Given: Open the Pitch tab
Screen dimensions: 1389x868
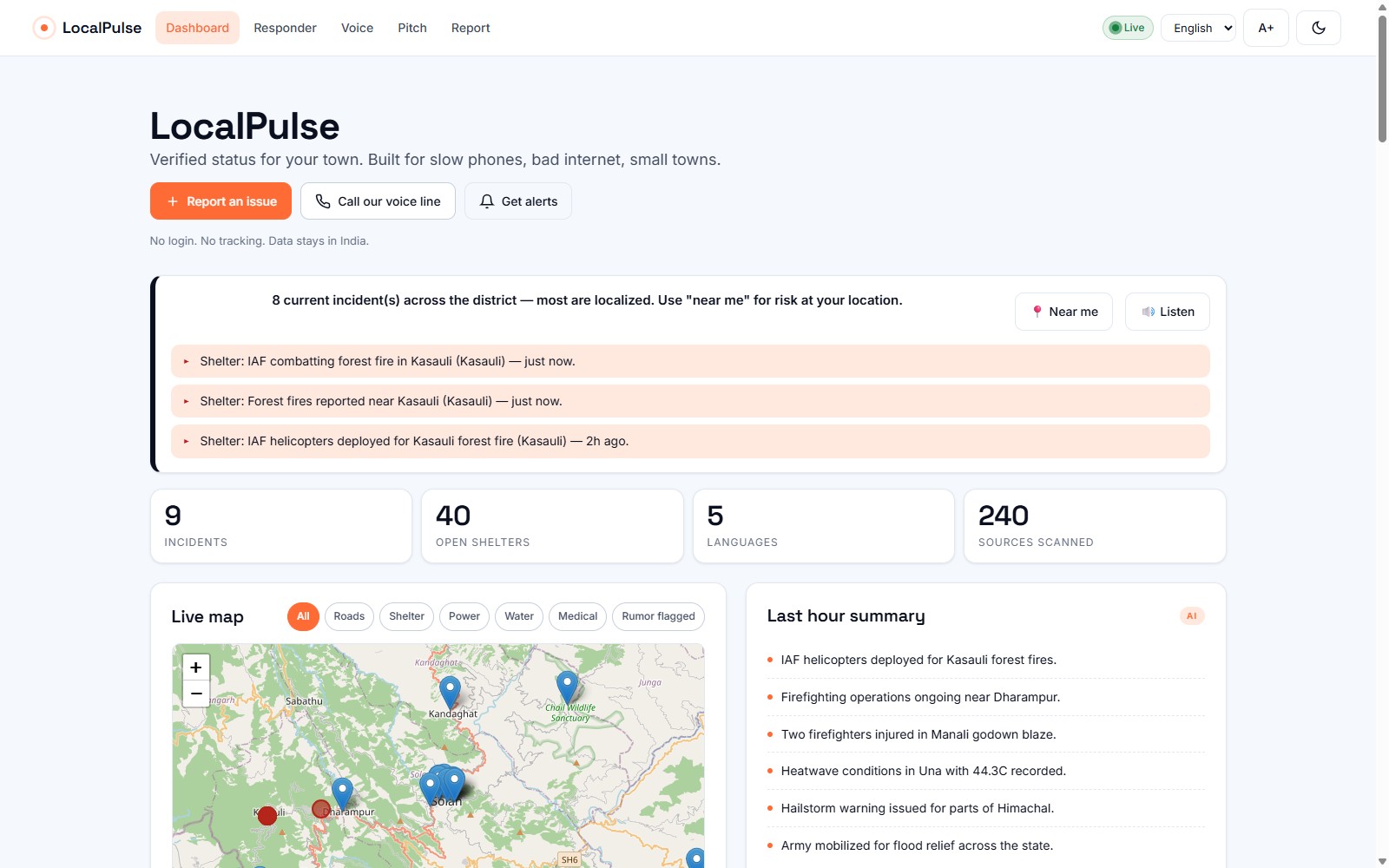Looking at the screenshot, I should click(412, 28).
